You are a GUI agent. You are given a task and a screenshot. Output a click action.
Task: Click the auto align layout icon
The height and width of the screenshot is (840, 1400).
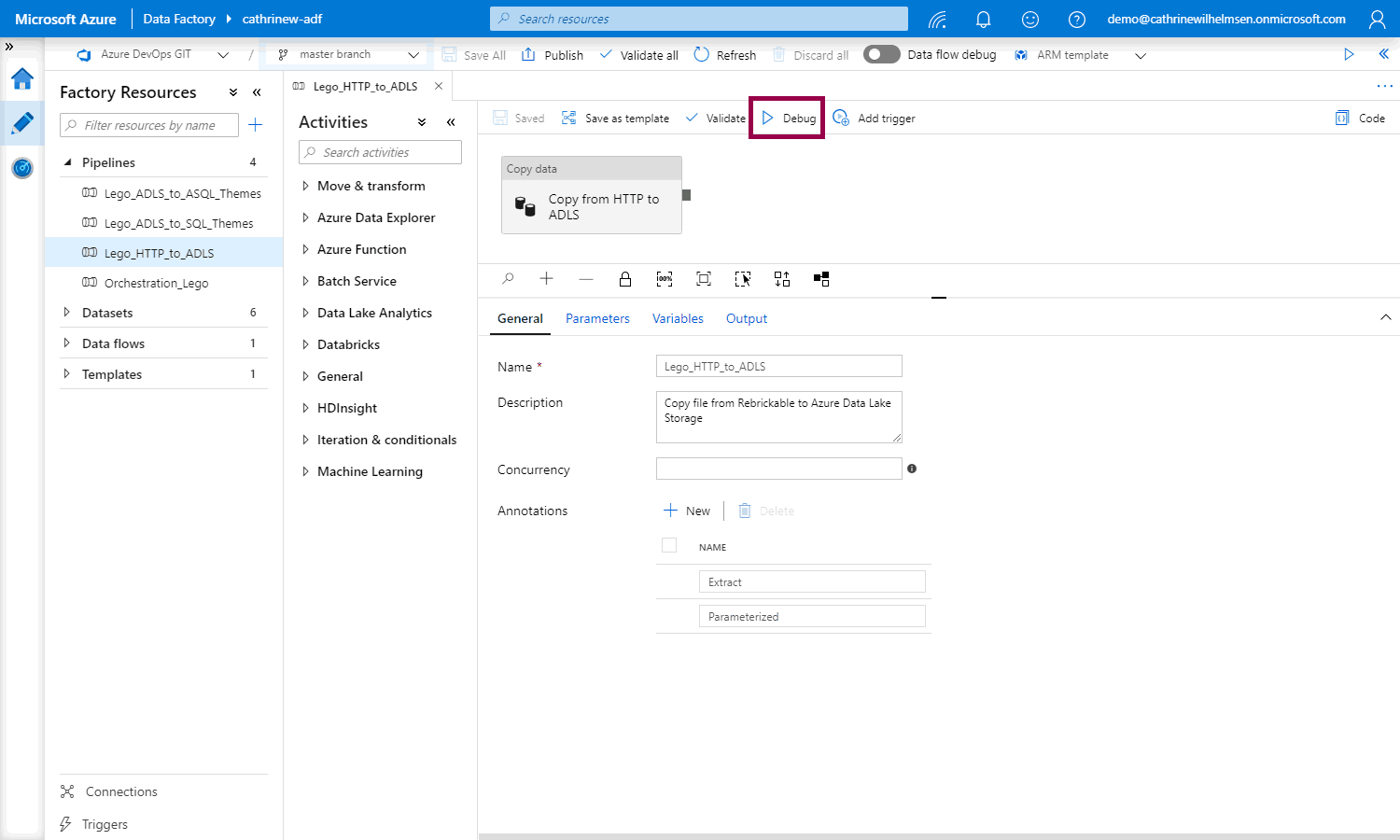click(782, 279)
